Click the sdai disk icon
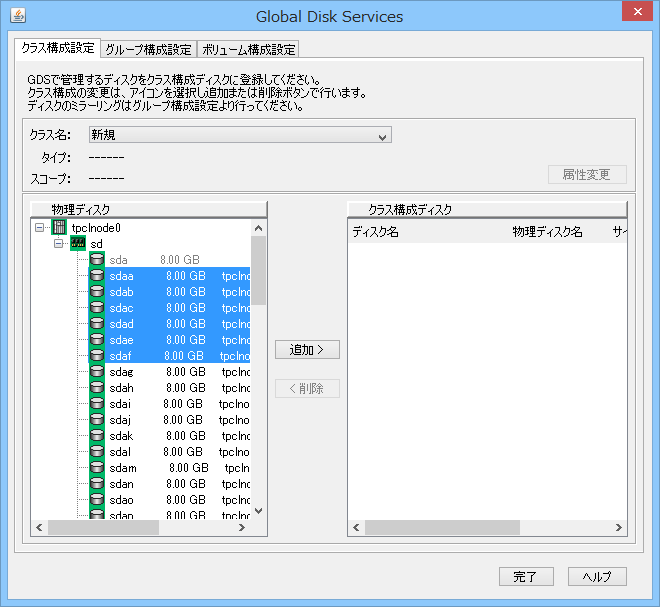660x607 pixels. pyautogui.click(x=97, y=403)
